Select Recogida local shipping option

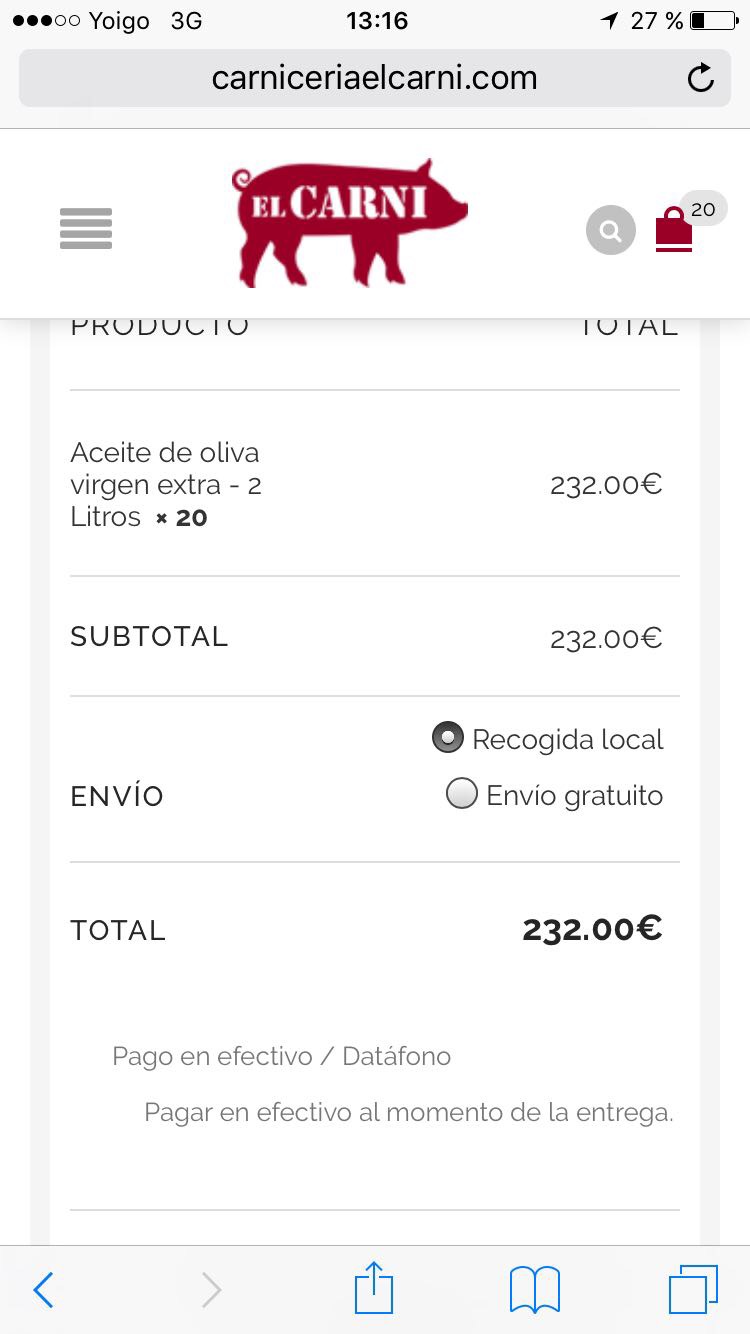coord(448,738)
